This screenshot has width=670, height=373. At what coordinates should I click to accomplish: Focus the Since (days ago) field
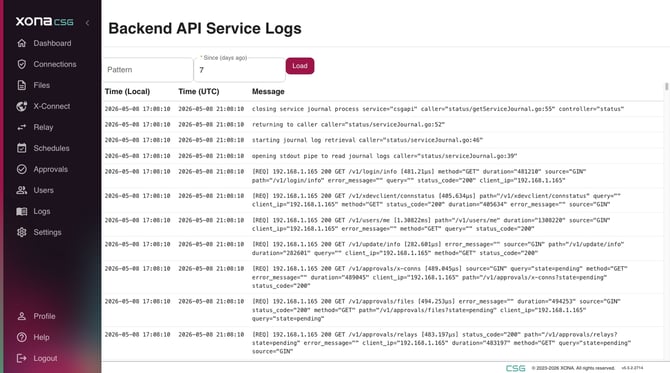click(x=239, y=70)
